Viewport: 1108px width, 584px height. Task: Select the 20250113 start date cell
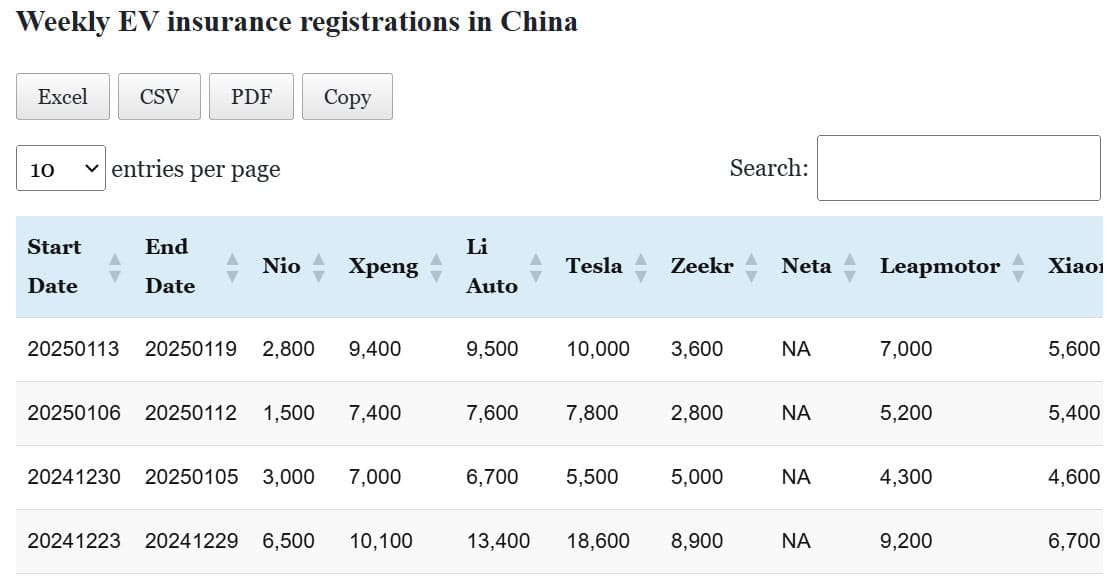tap(73, 349)
